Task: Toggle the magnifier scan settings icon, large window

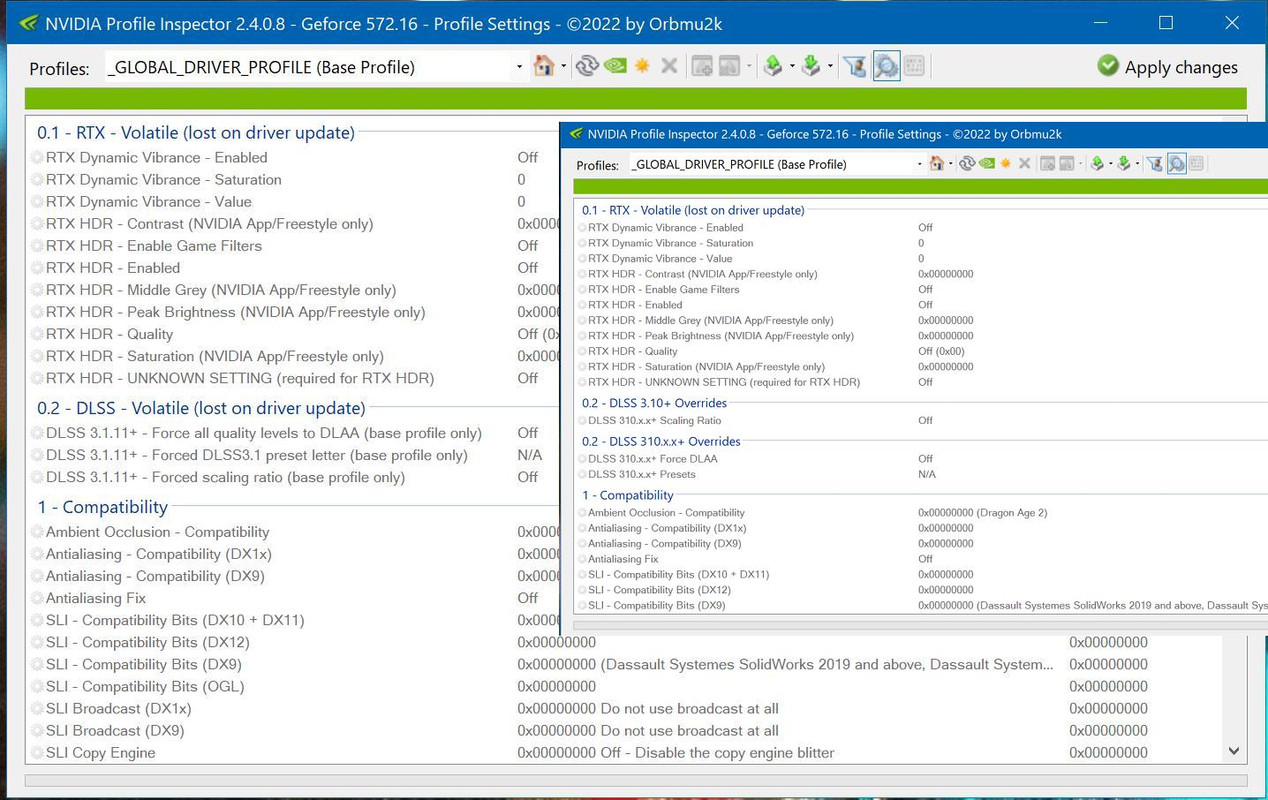Action: tap(886, 66)
